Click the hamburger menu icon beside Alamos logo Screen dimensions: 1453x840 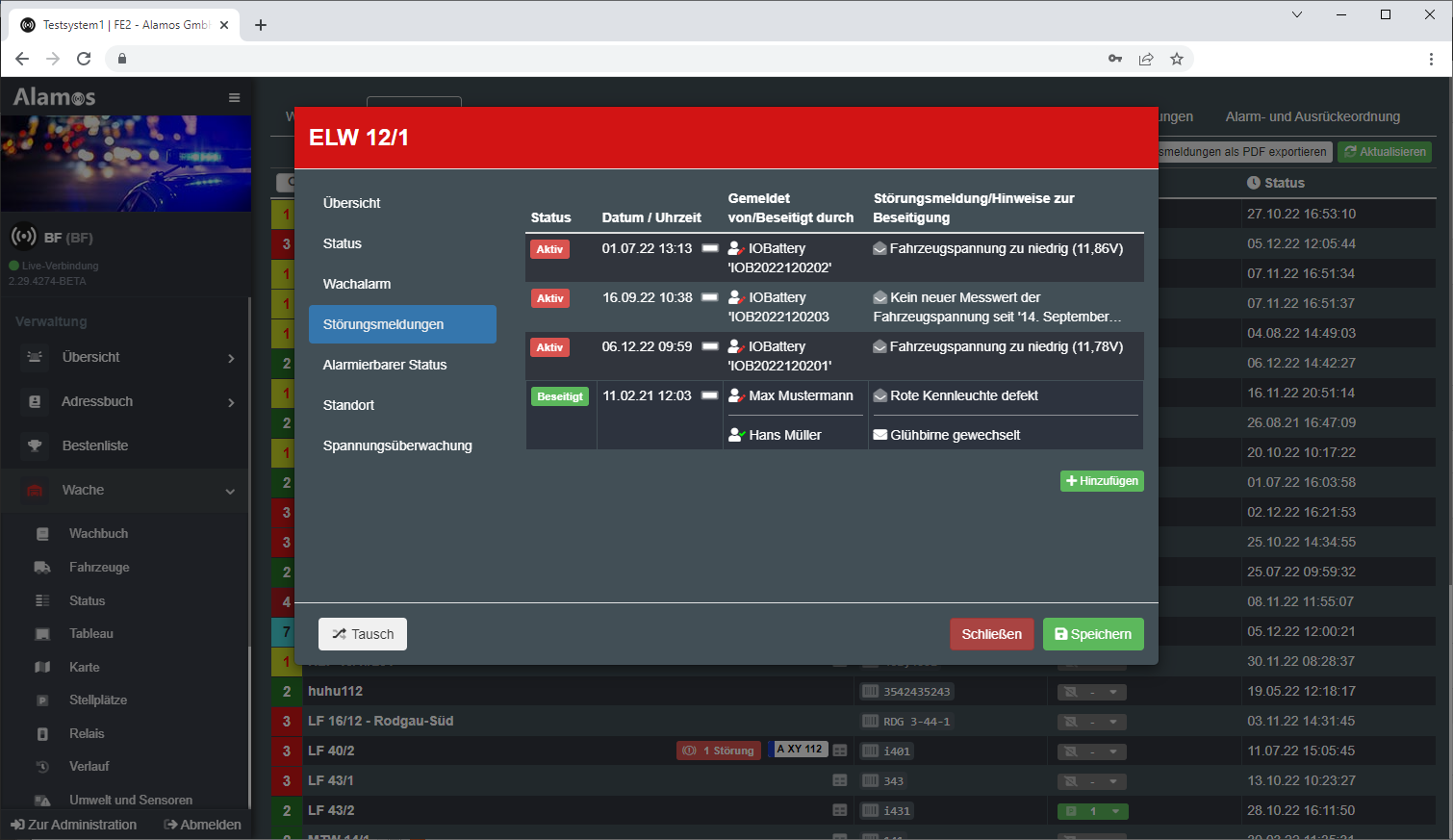[234, 97]
